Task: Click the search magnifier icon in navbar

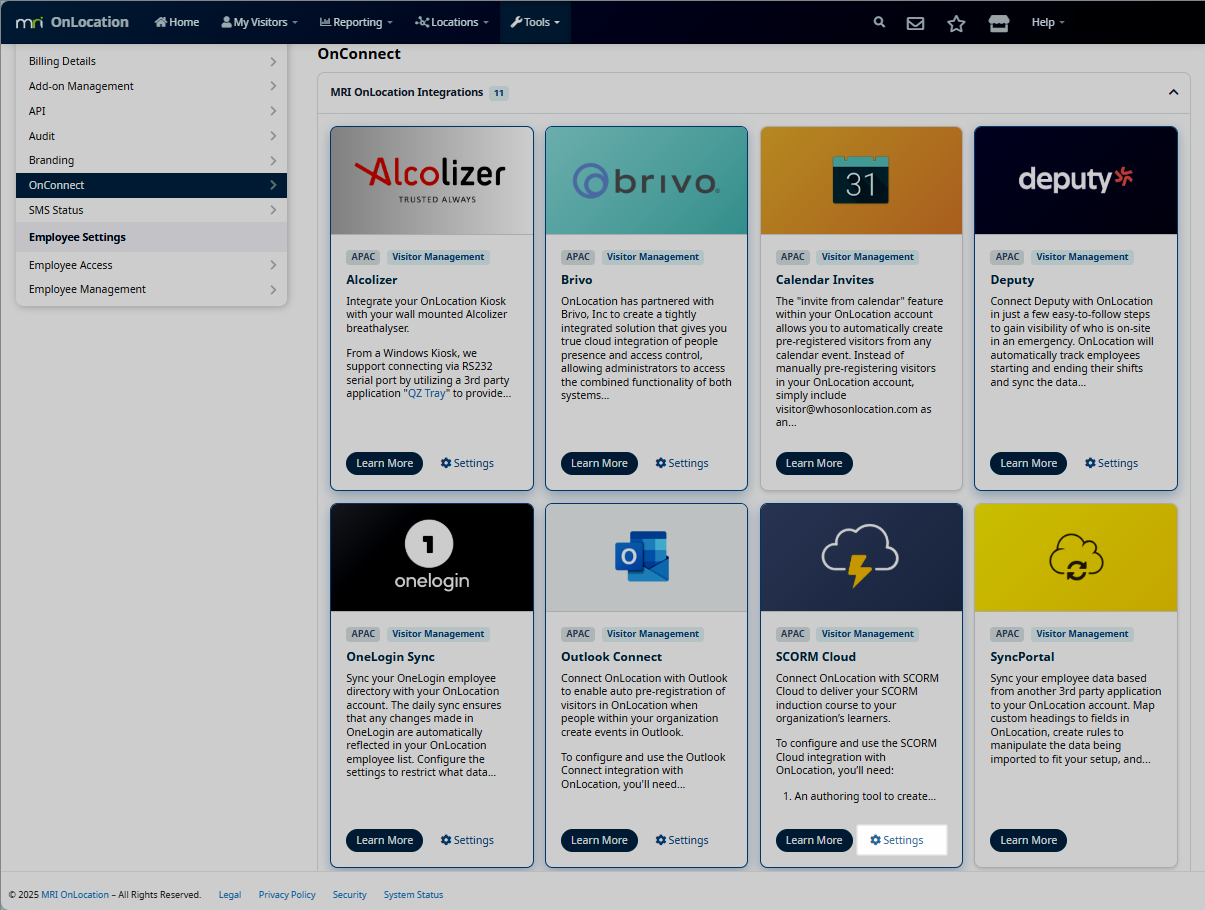Action: [879, 22]
